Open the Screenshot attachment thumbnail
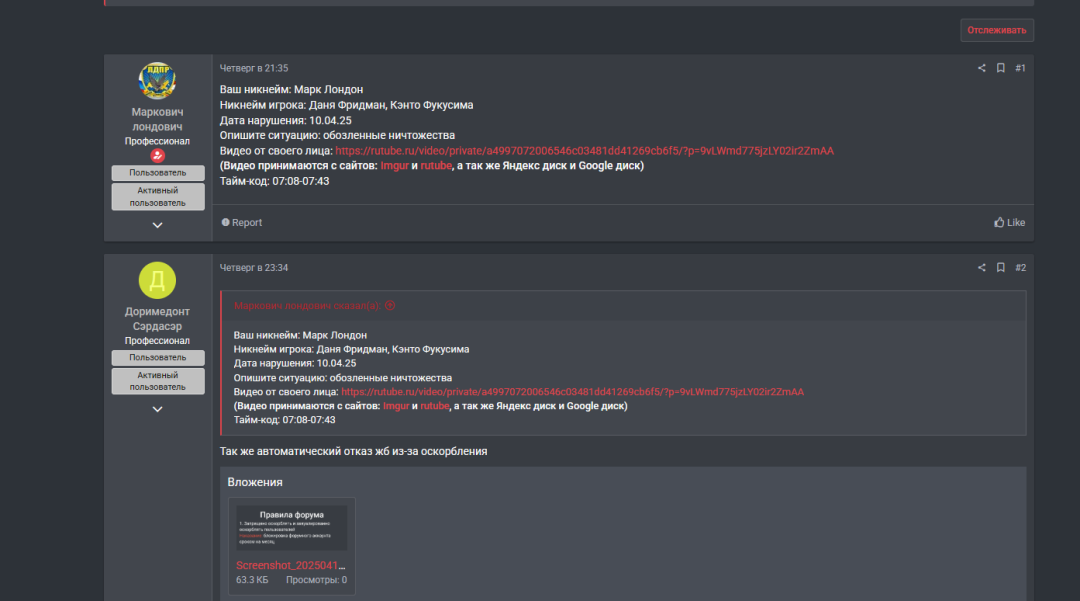This screenshot has width=1080, height=601. pyautogui.click(x=291, y=528)
